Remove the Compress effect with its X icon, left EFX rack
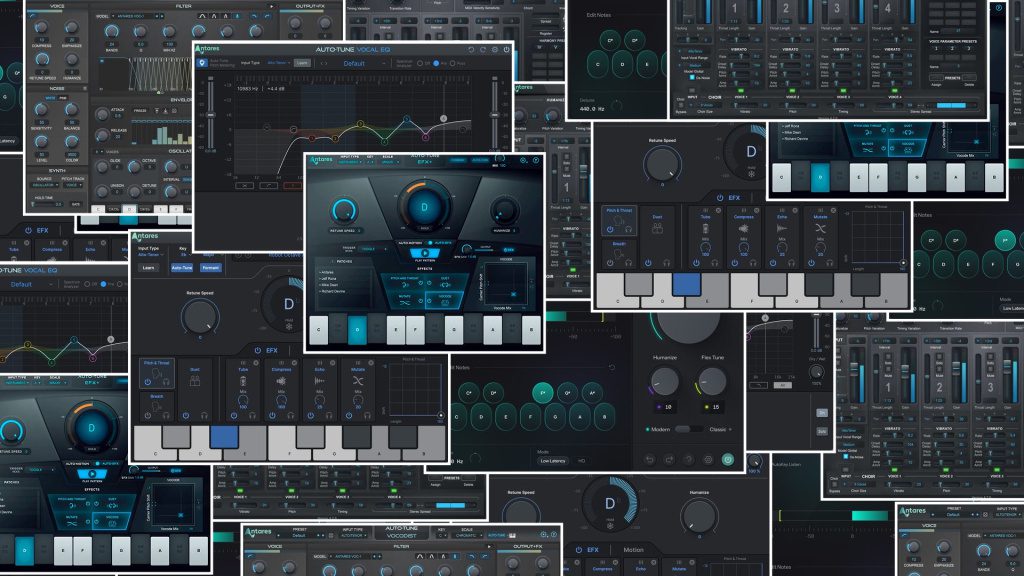The height and width of the screenshot is (576, 1024). point(295,362)
